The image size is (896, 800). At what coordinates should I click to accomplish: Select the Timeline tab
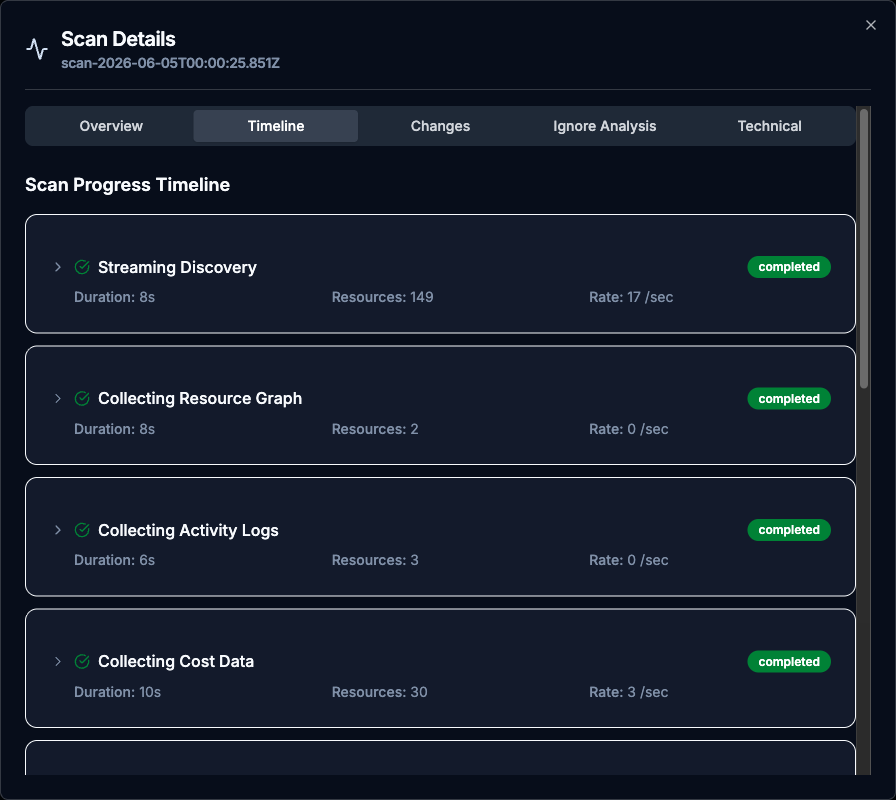click(276, 126)
